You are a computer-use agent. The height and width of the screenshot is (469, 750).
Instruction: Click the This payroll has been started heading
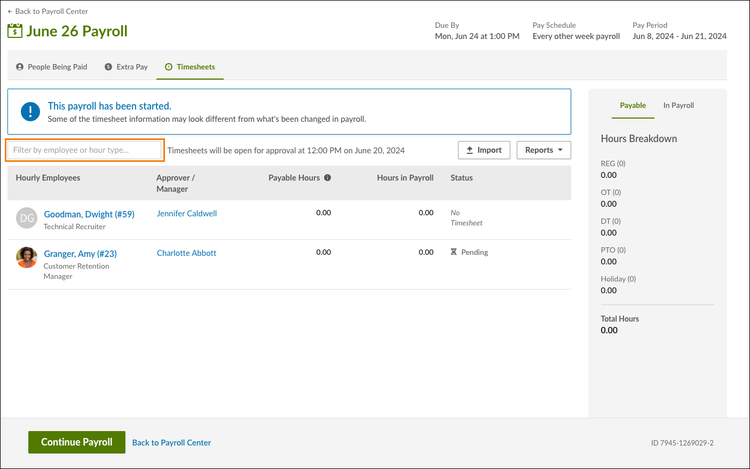point(110,106)
